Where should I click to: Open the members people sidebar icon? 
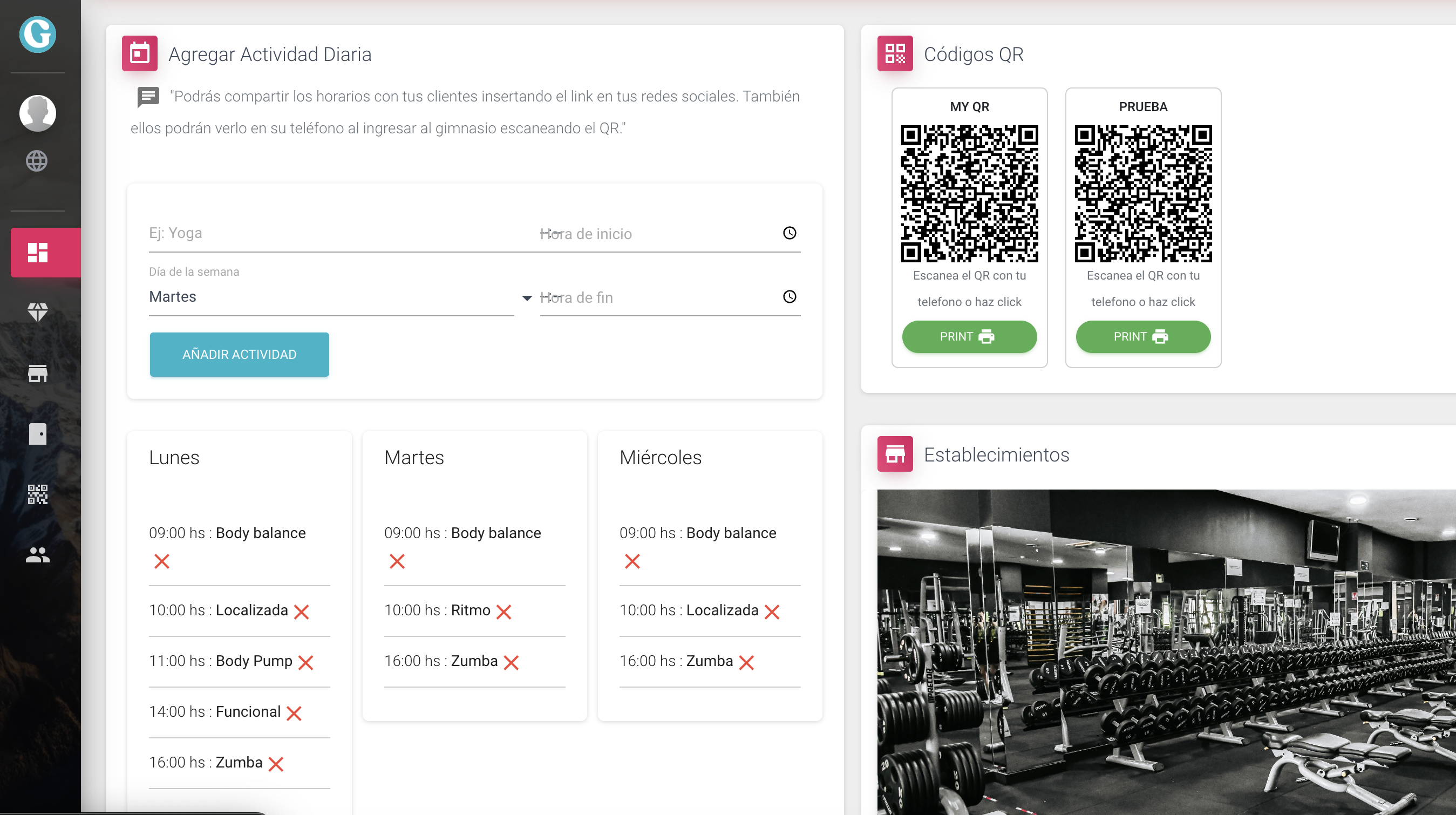pyautogui.click(x=37, y=554)
